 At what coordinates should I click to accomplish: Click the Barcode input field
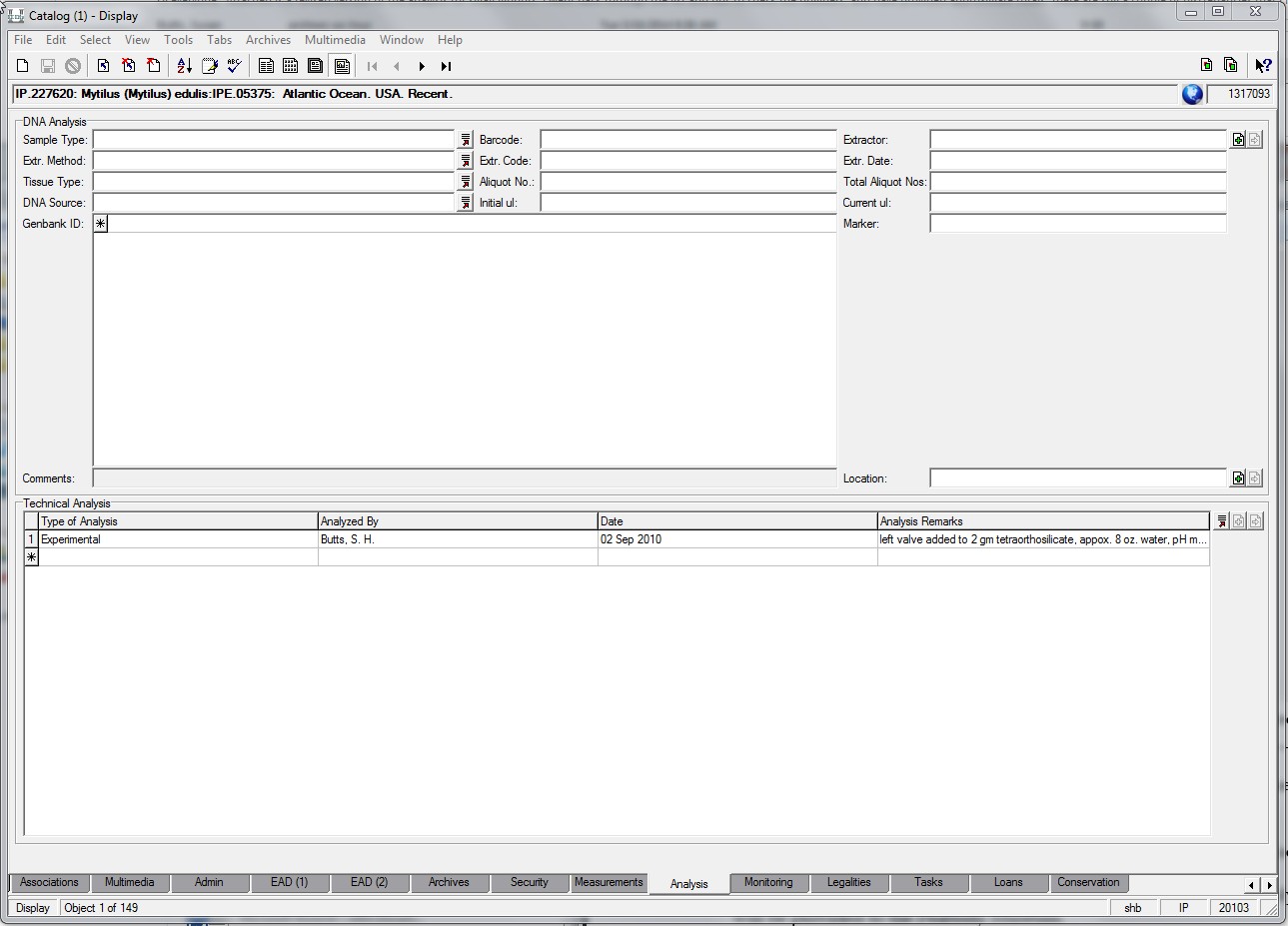point(688,140)
